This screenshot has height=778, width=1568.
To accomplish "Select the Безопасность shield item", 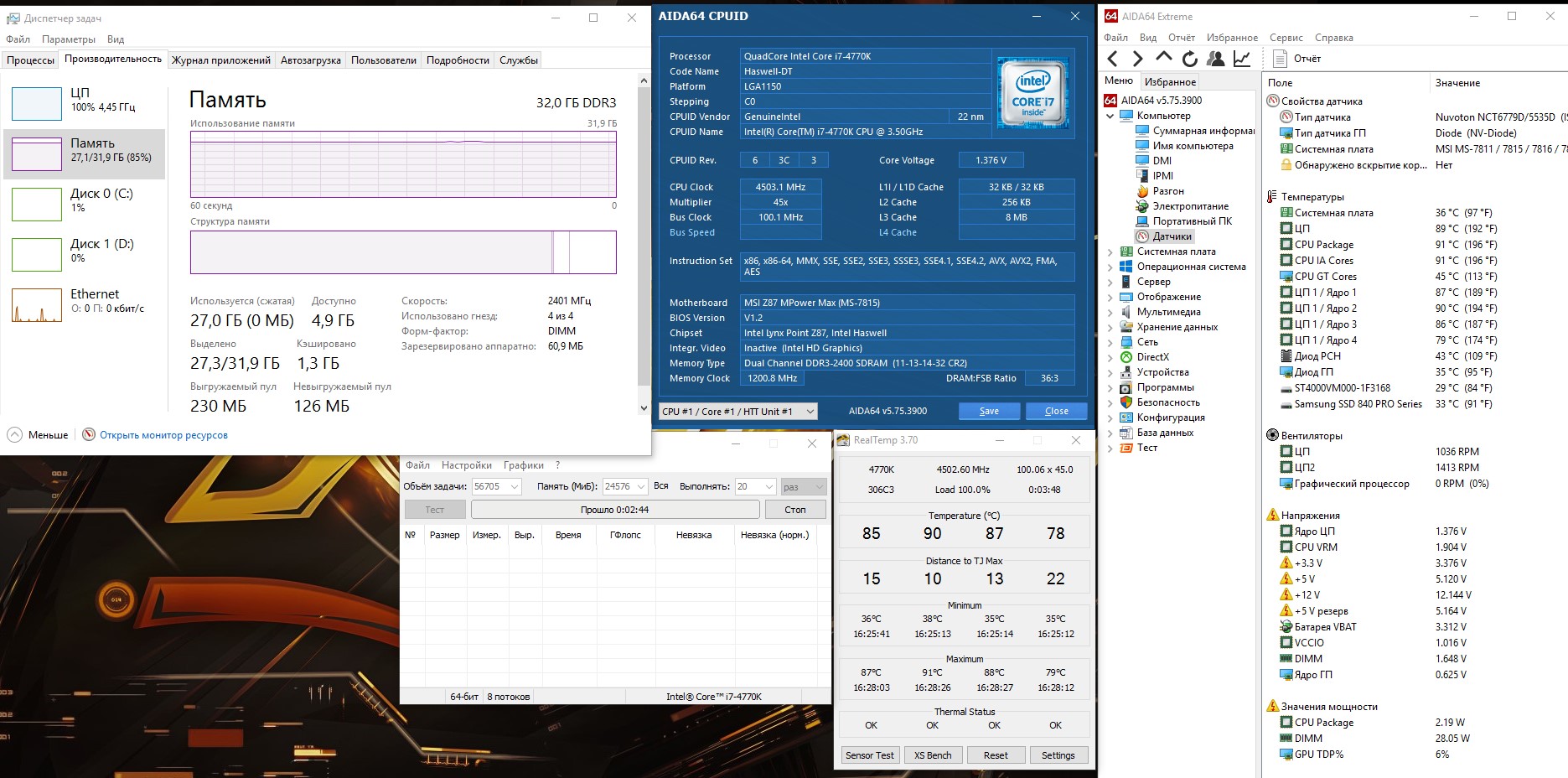I will 1160,402.
